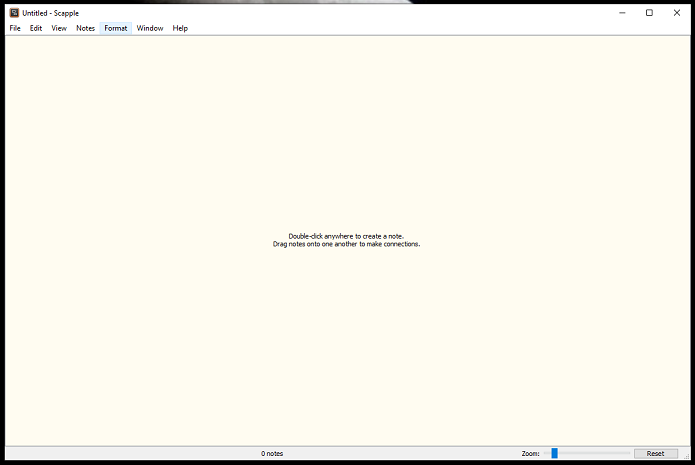This screenshot has width=695, height=465.
Task: Click the 'Untitled - Scapple' window title
Action: (51, 13)
